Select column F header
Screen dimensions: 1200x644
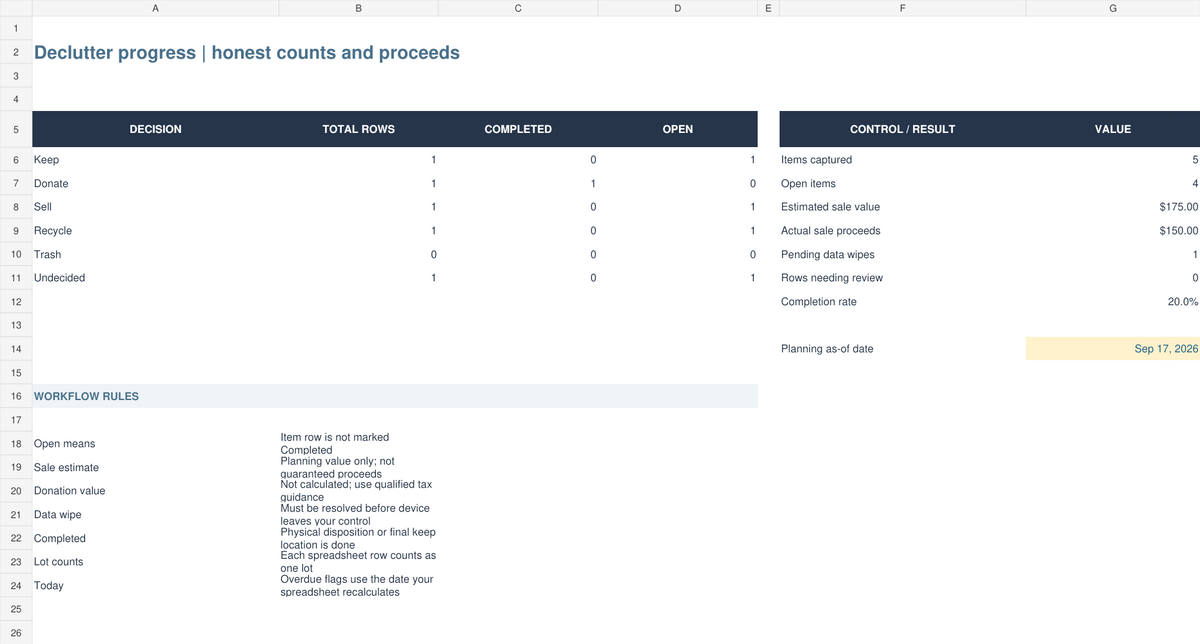[902, 8]
